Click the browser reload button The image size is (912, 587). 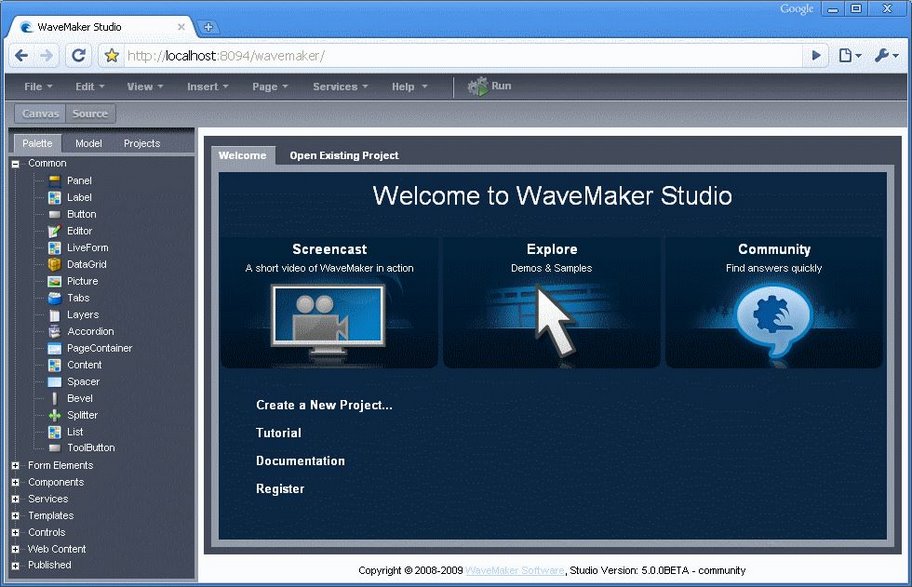(77, 56)
